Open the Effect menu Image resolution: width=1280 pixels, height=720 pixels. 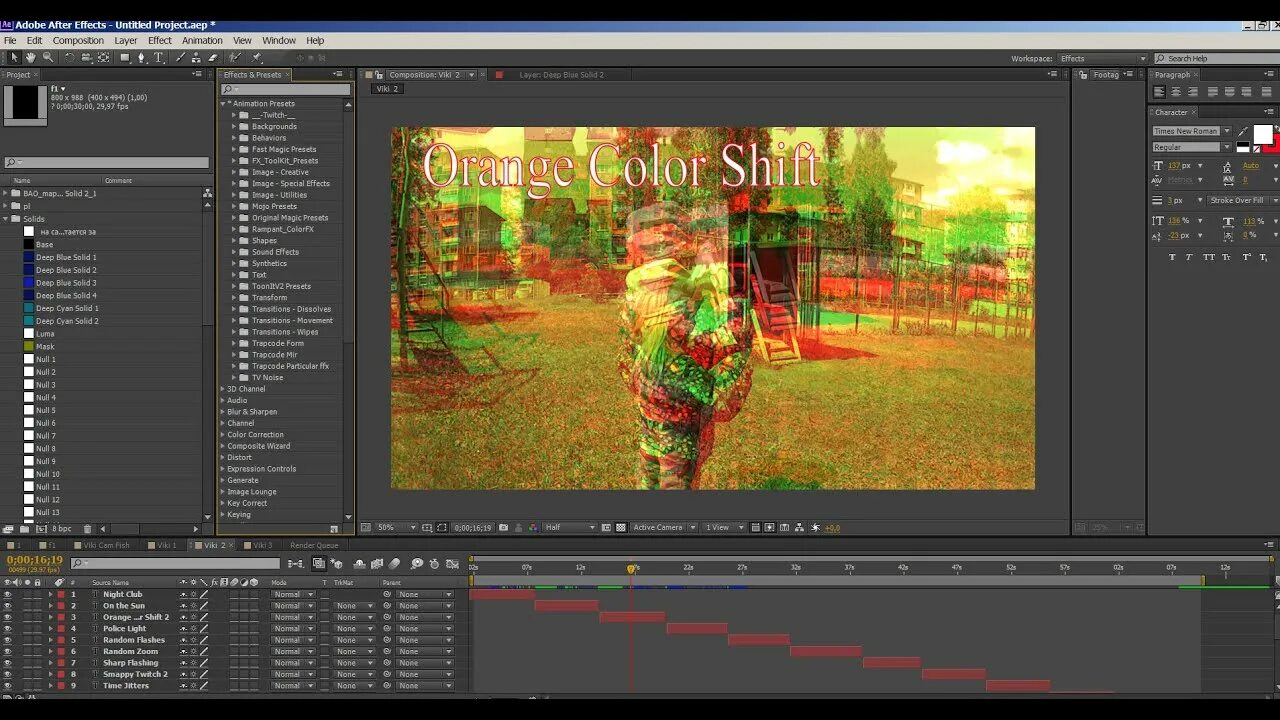click(x=160, y=41)
